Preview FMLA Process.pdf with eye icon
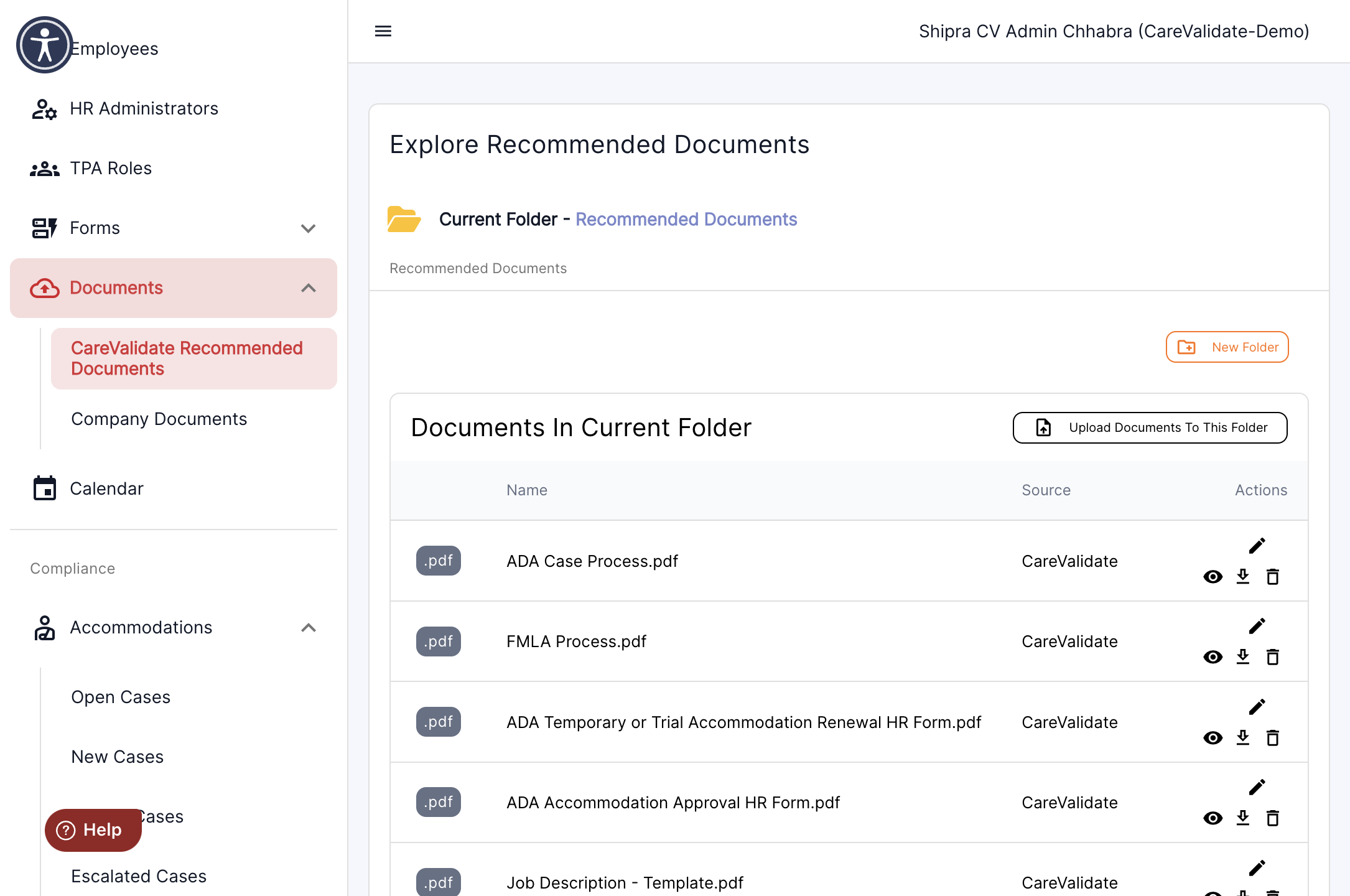The image size is (1350, 896). [1213, 657]
